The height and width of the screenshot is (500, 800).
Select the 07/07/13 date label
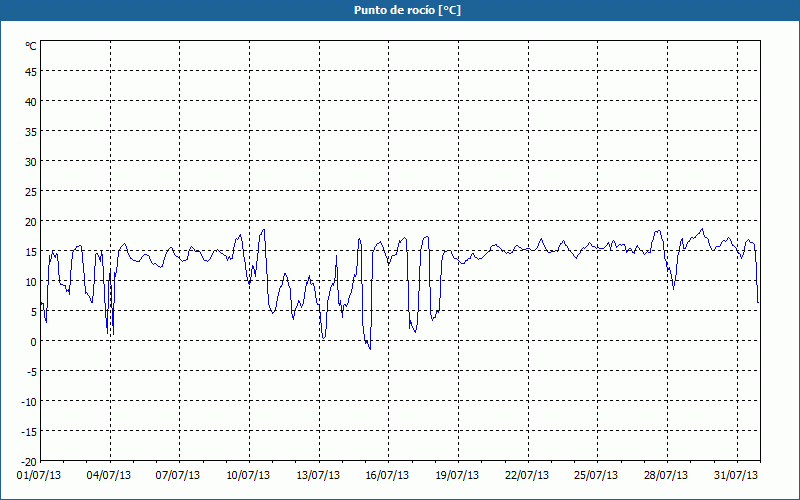[x=178, y=476]
